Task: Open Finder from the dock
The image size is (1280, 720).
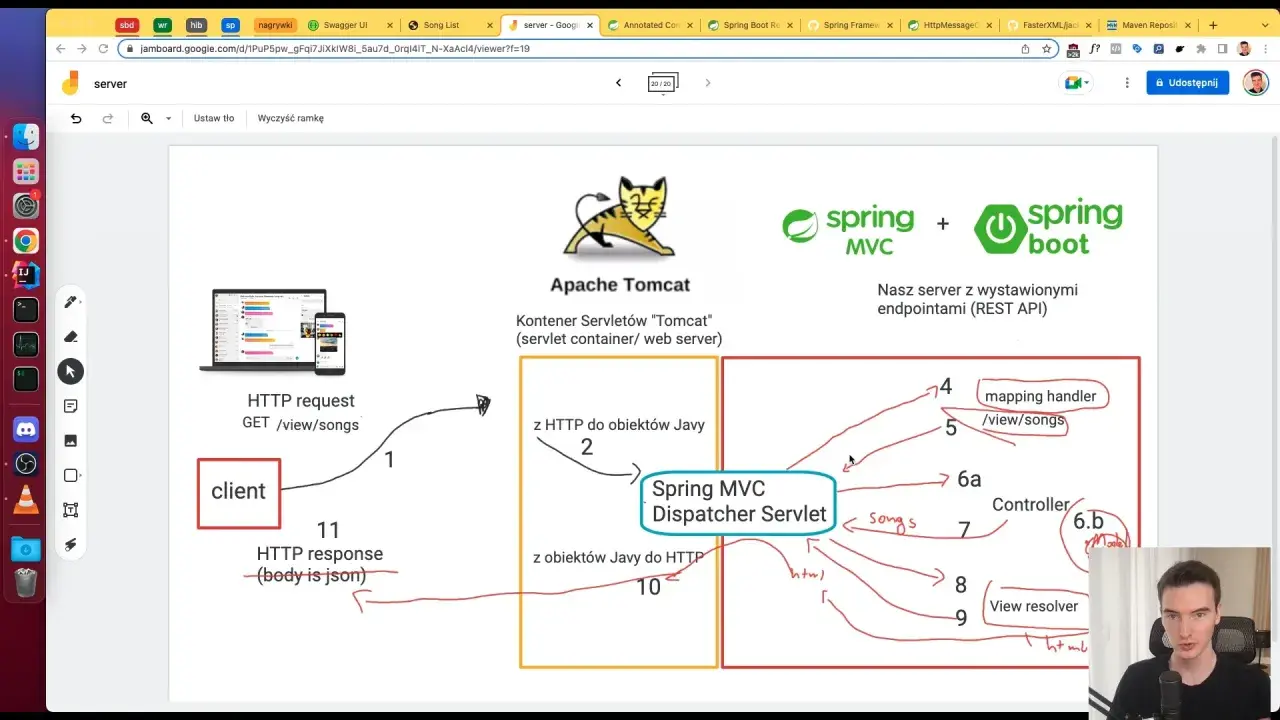Action: 26,136
